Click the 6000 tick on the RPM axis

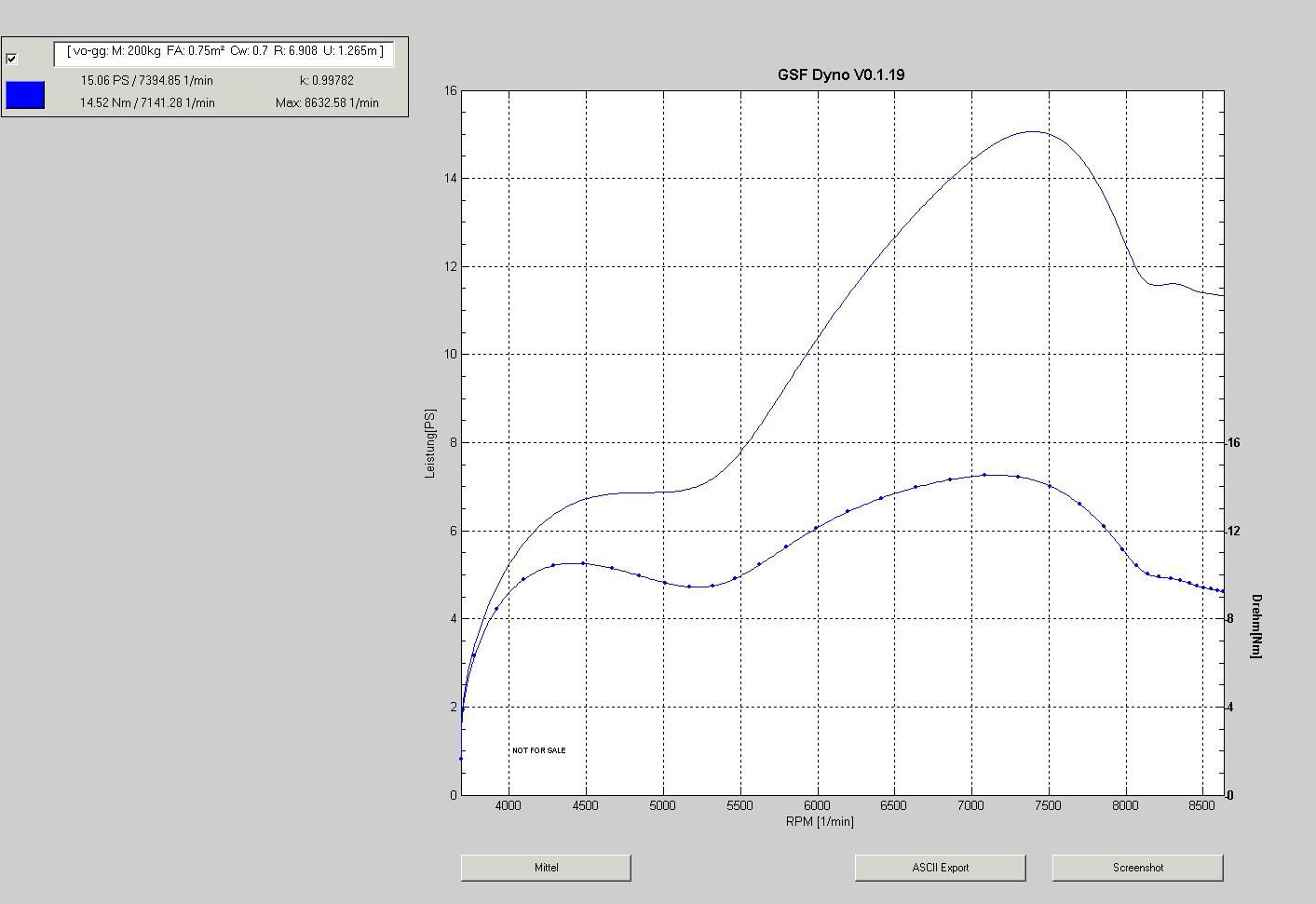coord(817,805)
